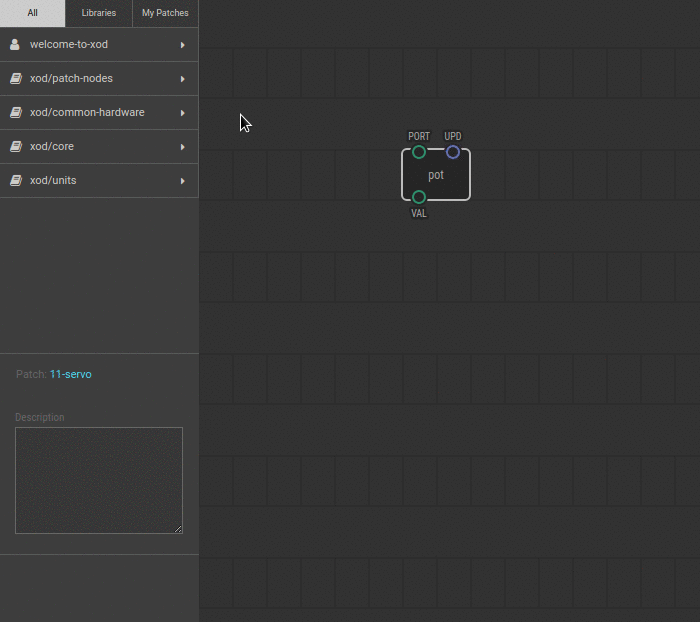
Task: Expand the welcome-to-xod arrow
Action: (x=182, y=45)
